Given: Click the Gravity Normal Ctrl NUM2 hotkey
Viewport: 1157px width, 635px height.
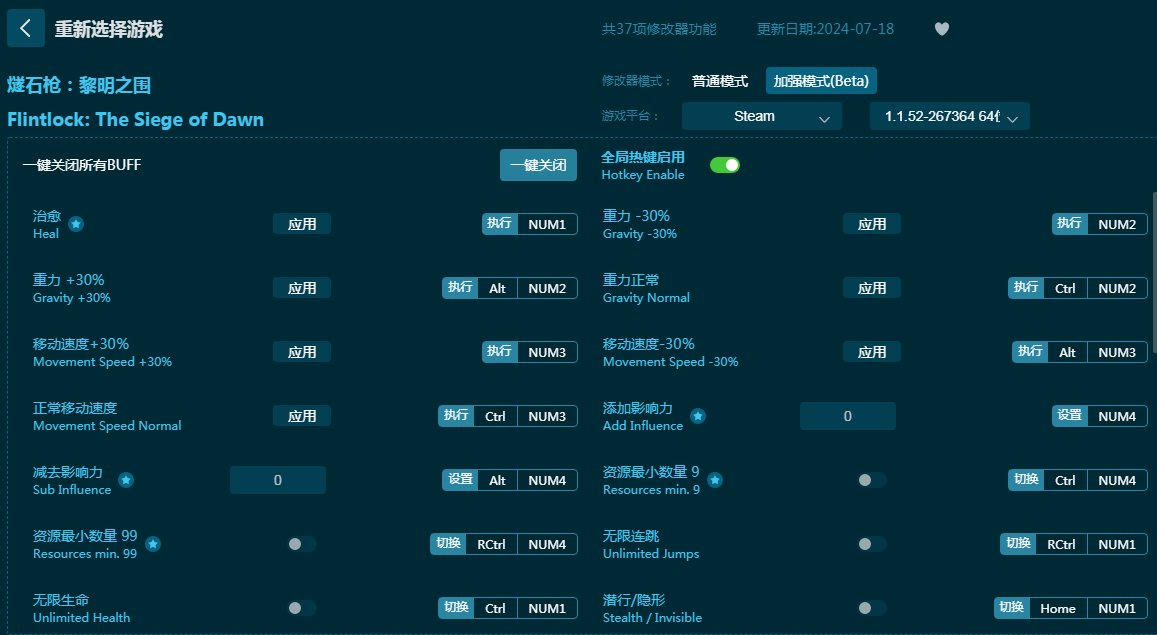Looking at the screenshot, I should pyautogui.click(x=1078, y=288).
